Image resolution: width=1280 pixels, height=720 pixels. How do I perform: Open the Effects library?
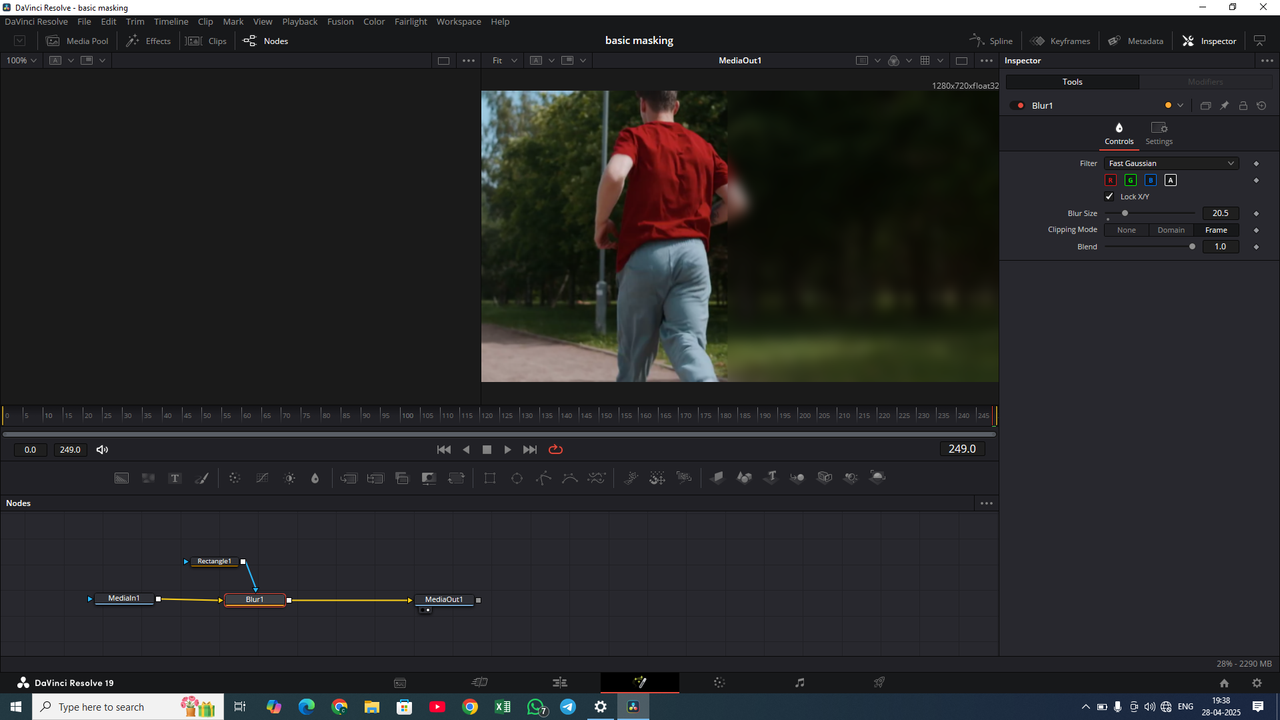(x=148, y=40)
